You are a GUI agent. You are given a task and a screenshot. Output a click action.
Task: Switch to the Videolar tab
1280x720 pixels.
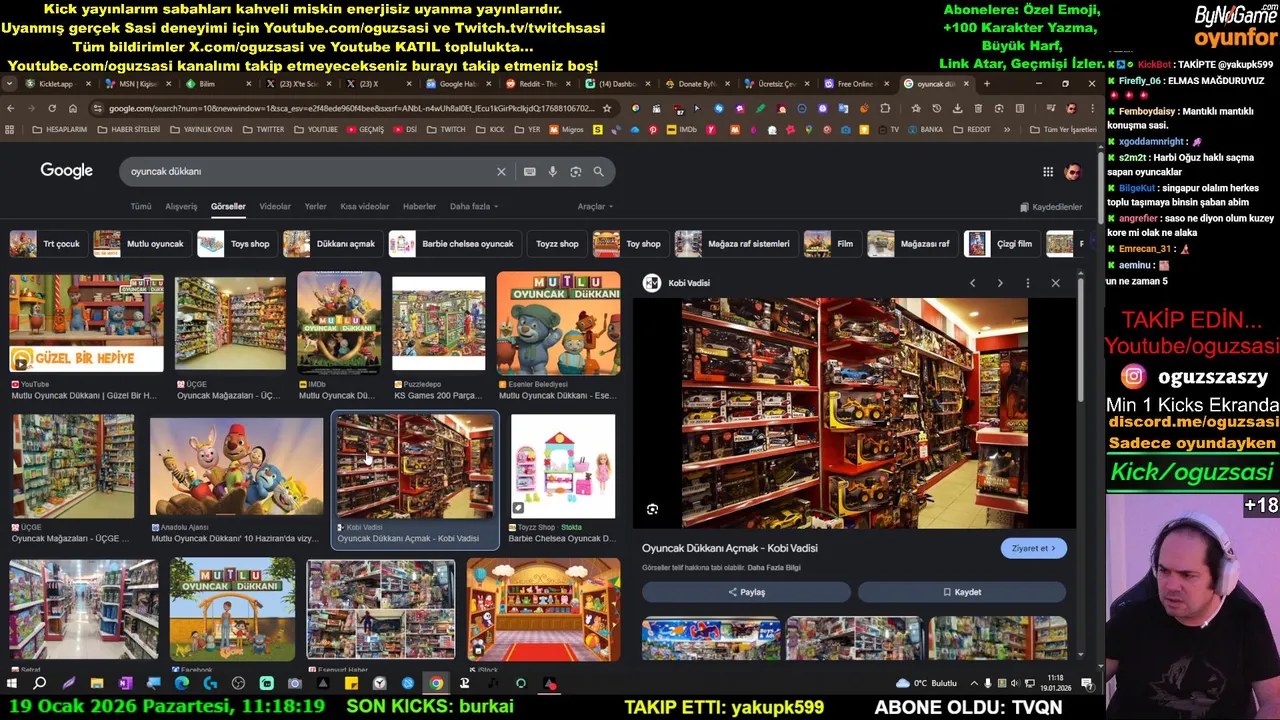point(275,207)
